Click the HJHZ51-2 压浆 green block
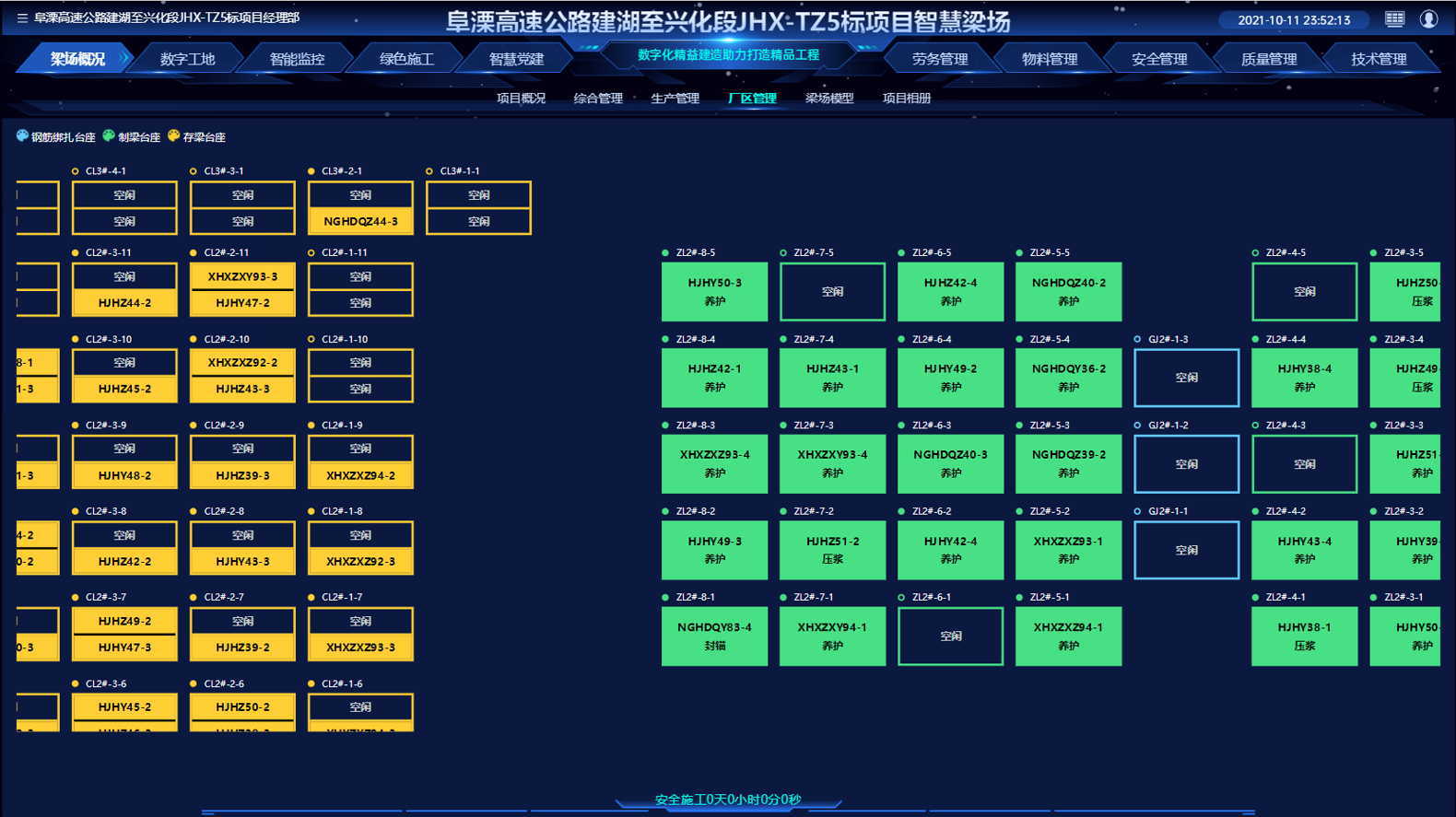The width and height of the screenshot is (1456, 817). [832, 550]
